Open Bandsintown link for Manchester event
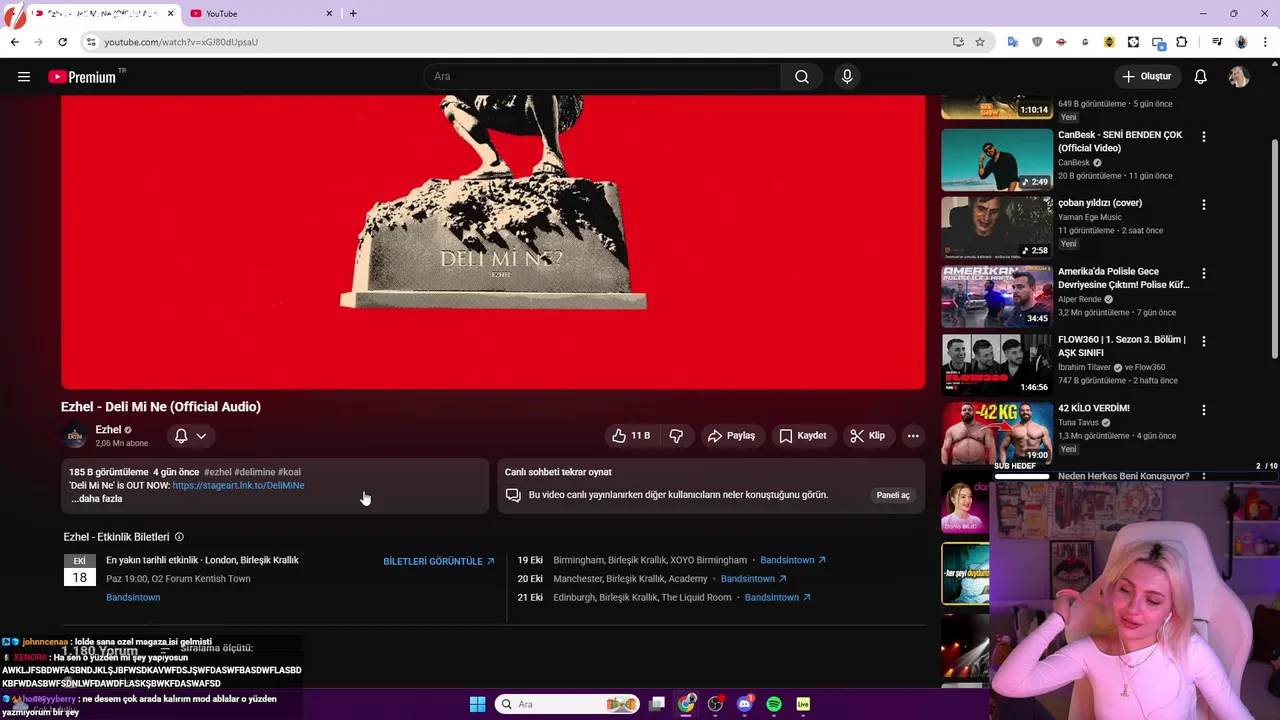This screenshot has height=720, width=1280. pos(754,579)
